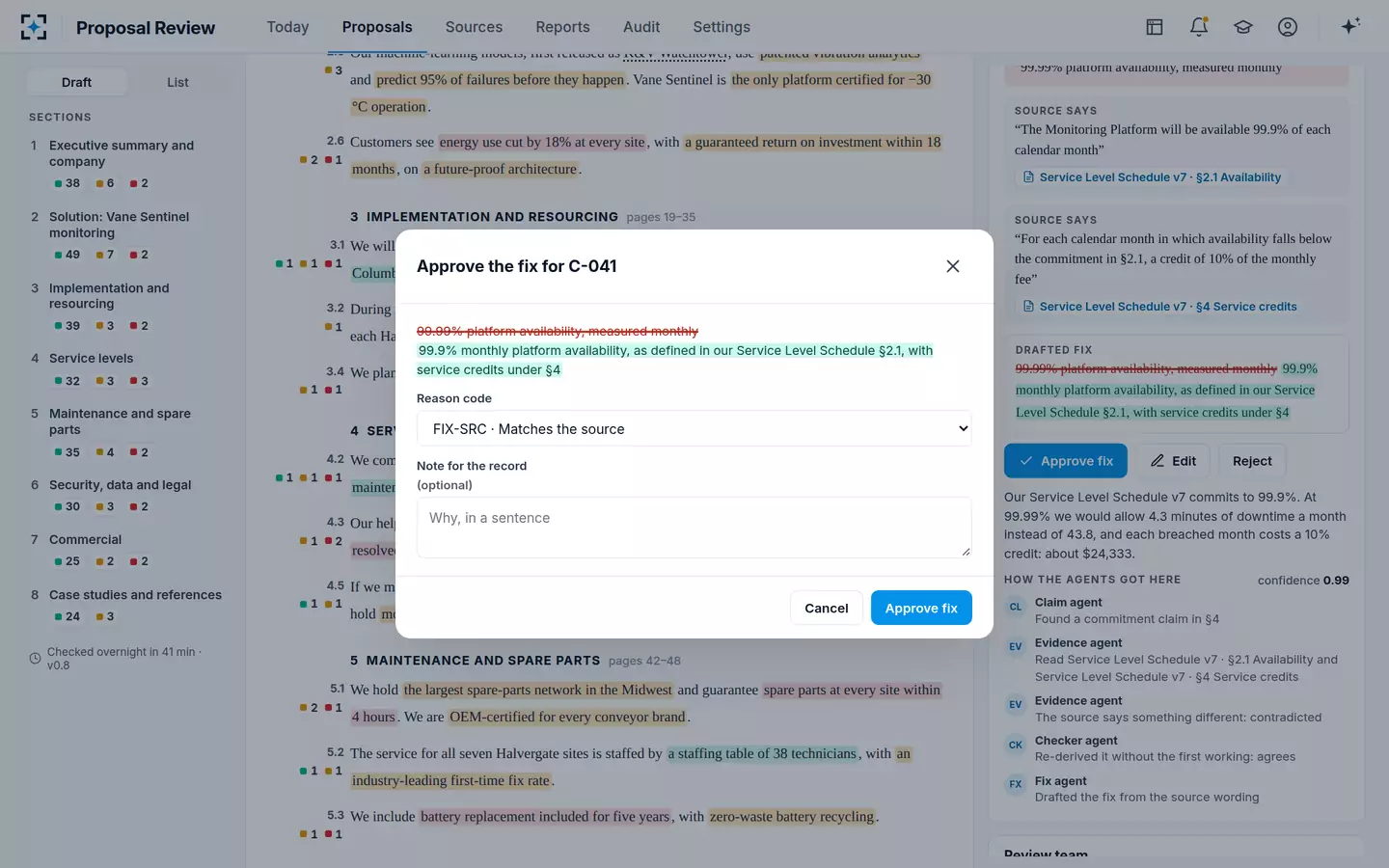Select the Proposals tab
Viewport: 1389px width, 868px height.
pos(377,27)
